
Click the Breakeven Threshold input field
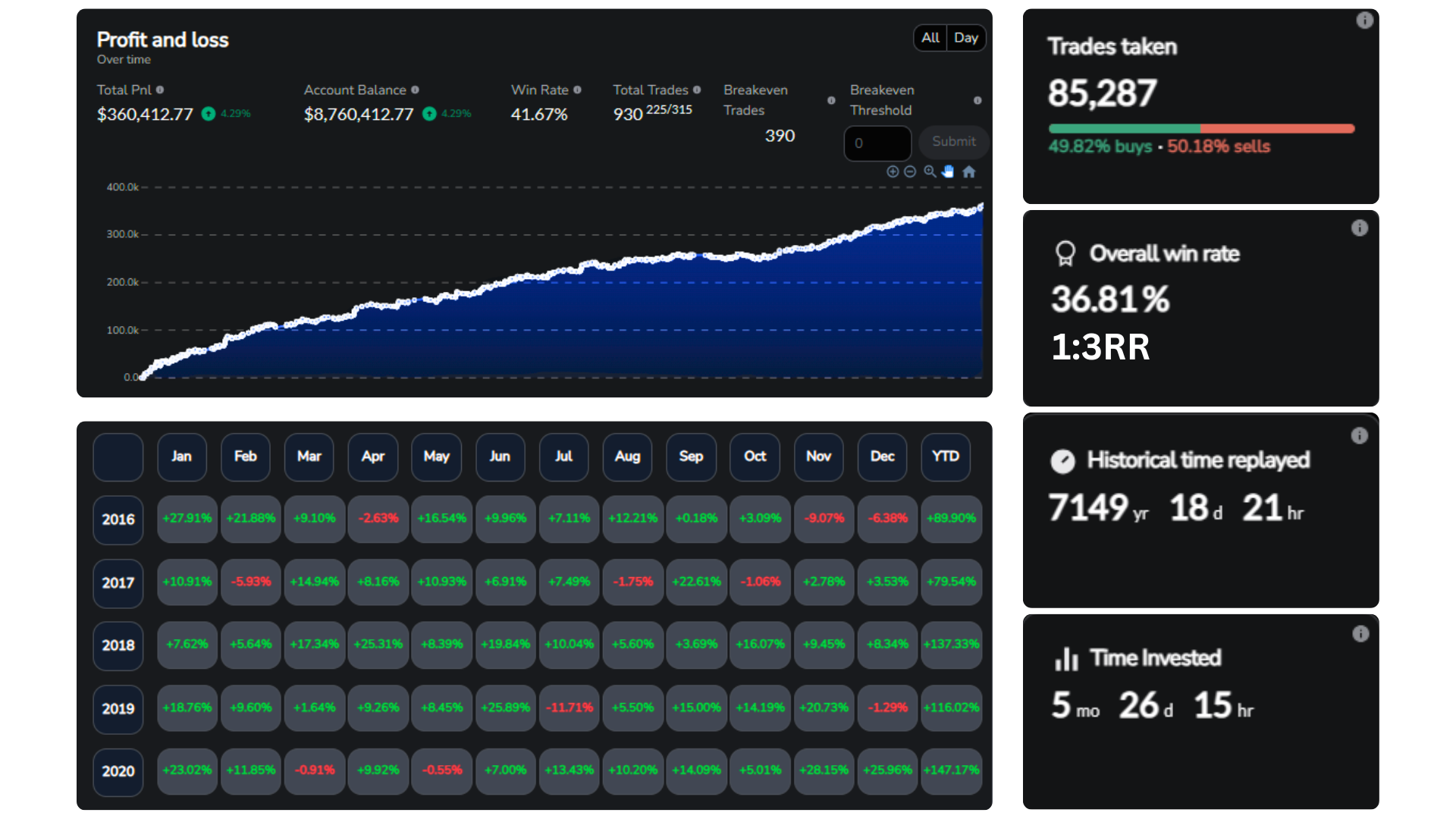tap(877, 143)
